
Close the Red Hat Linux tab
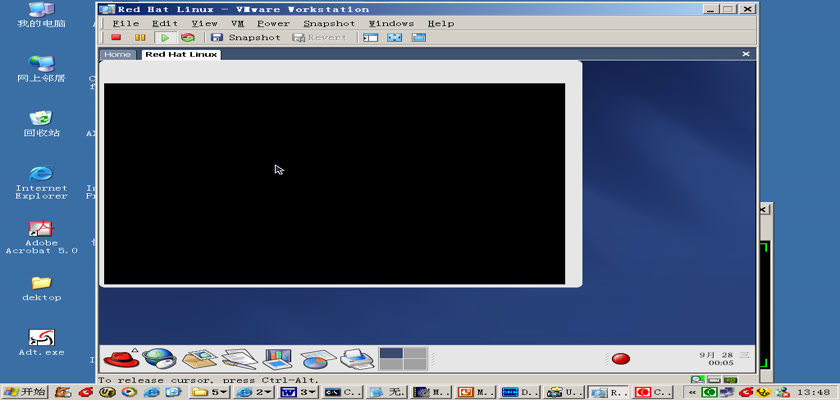point(746,54)
